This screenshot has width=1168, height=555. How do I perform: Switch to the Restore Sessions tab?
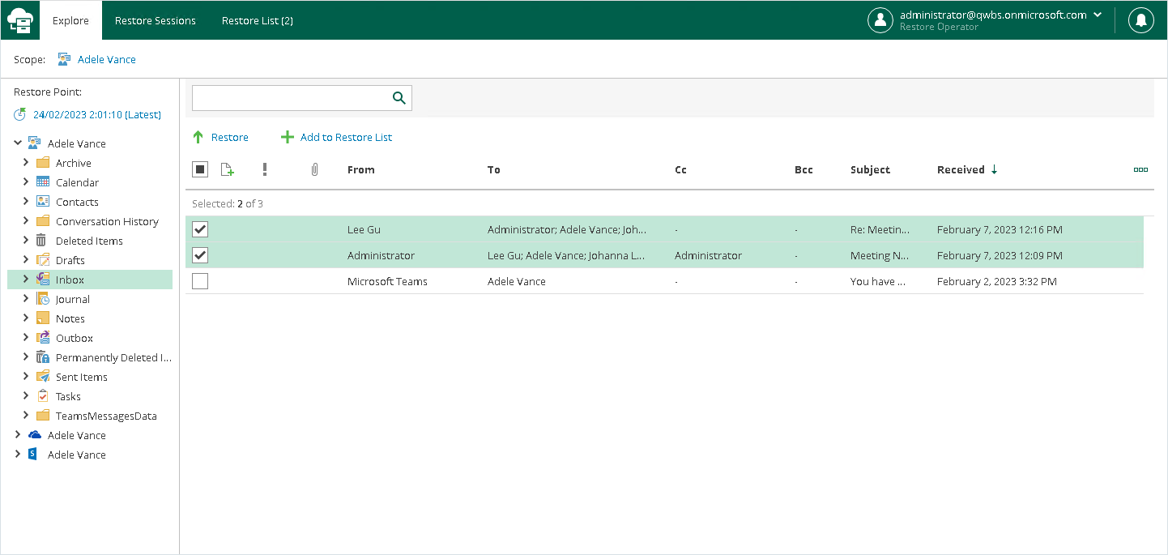coord(155,21)
